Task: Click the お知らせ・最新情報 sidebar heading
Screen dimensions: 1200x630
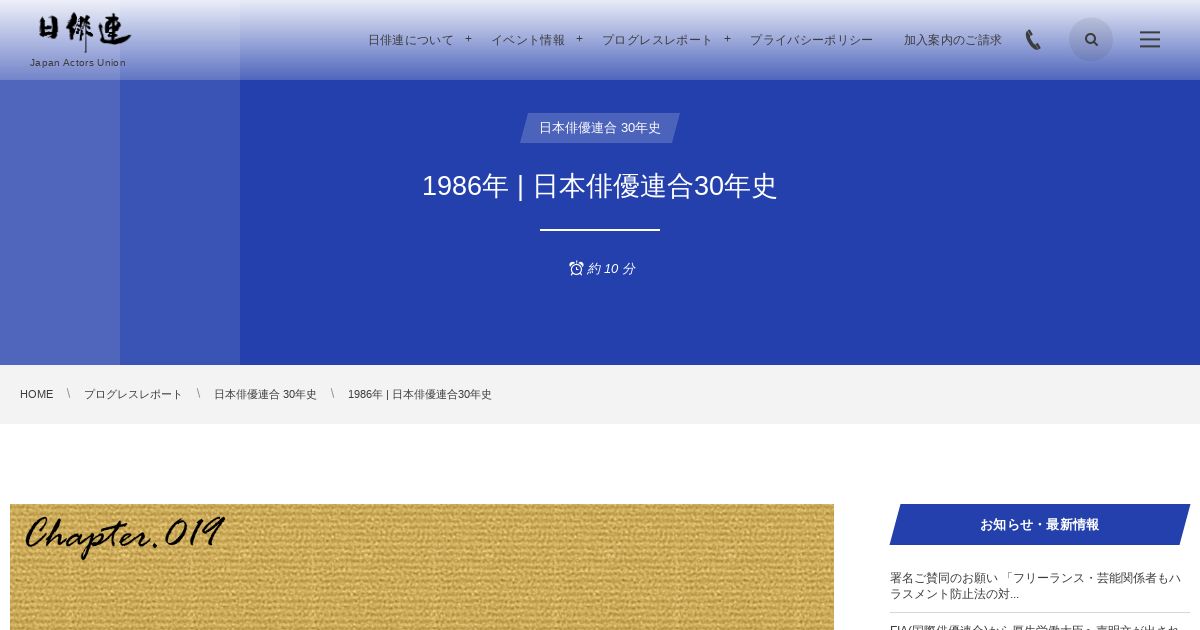Action: [1040, 524]
